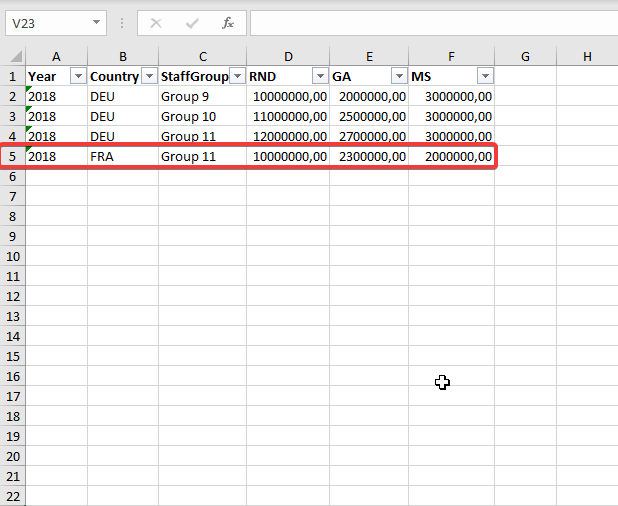This screenshot has height=506, width=618.
Task: Select row 5 header
Action: 13,156
